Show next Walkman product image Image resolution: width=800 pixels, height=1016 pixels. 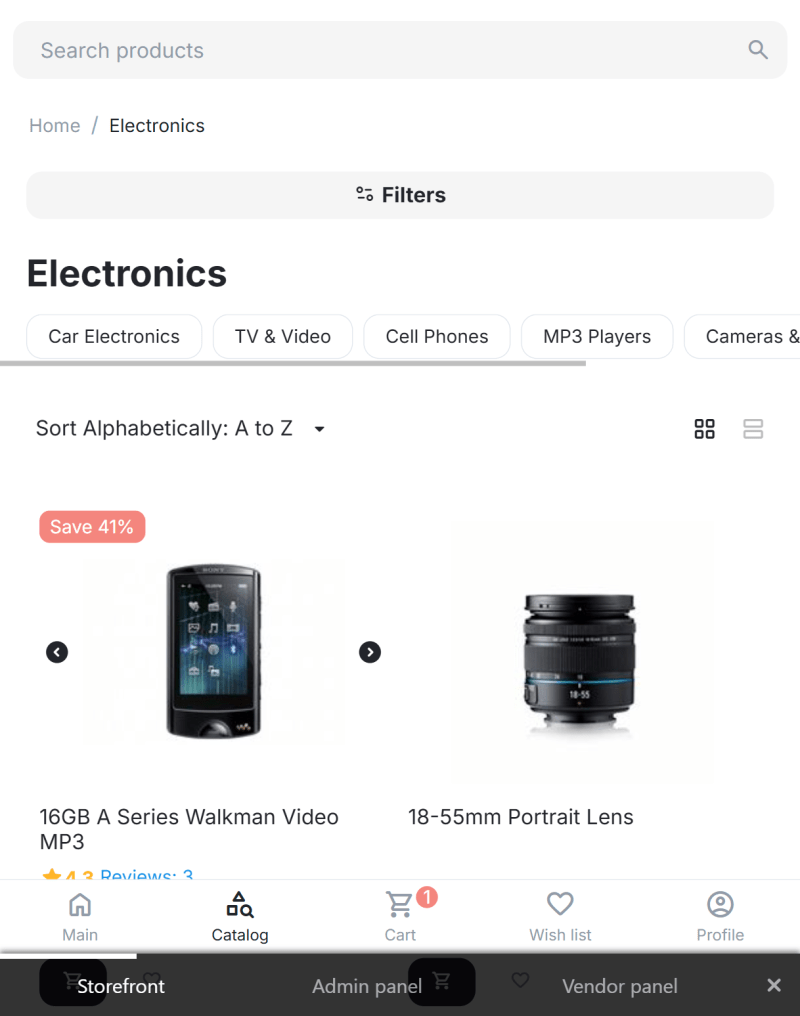click(370, 652)
